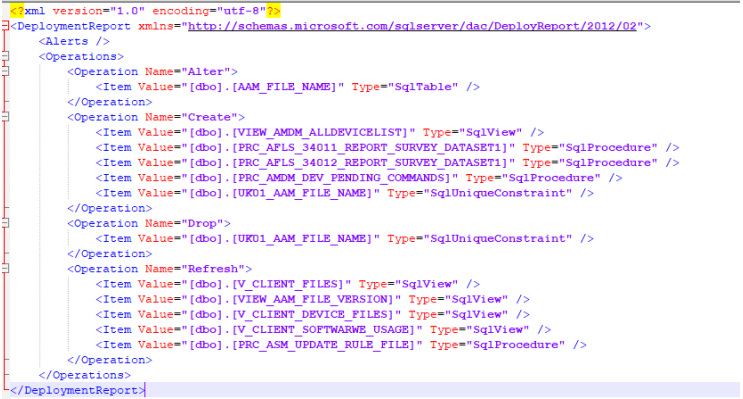The width and height of the screenshot is (743, 399).
Task: Click the Alerts empty element tag
Action: coord(74,41)
